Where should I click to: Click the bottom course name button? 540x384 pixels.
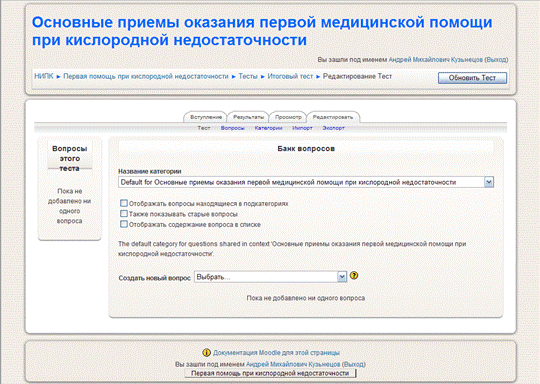[x=270, y=373]
